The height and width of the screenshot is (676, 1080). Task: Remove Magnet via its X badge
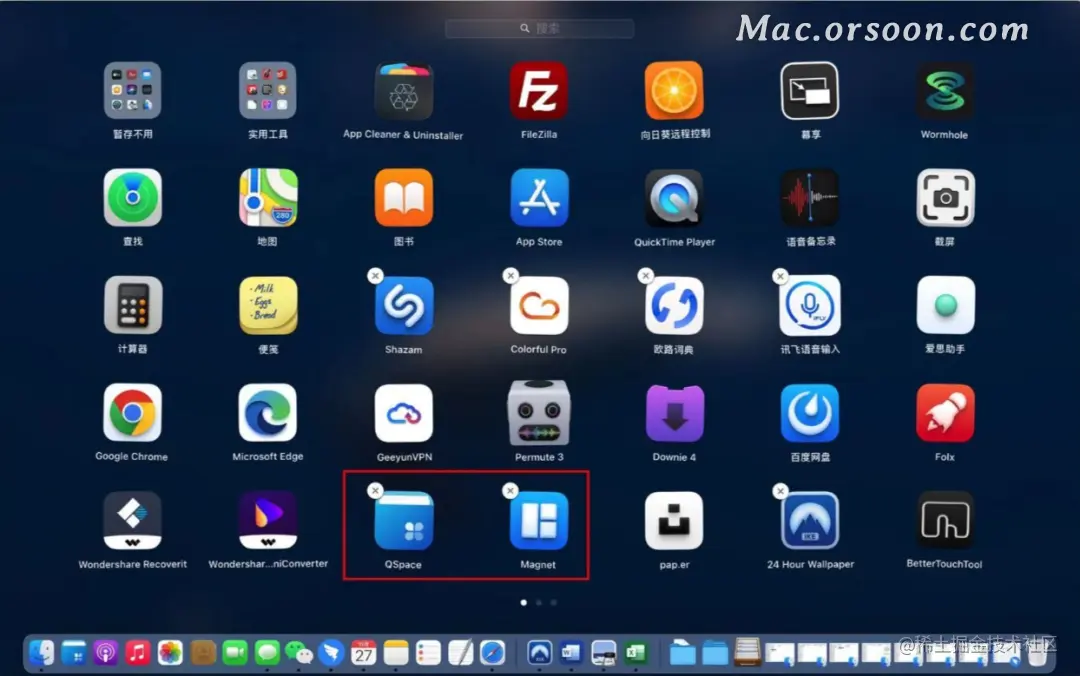[510, 490]
